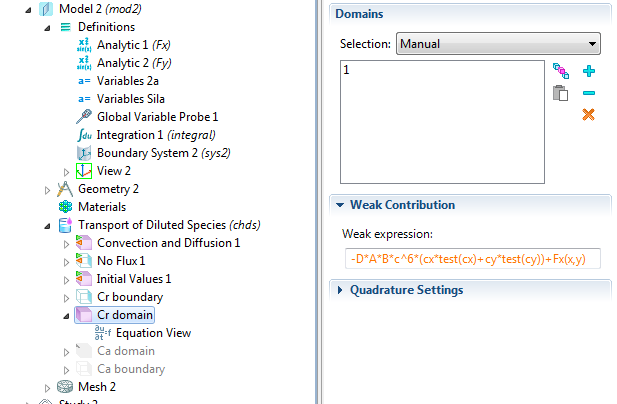This screenshot has height=404, width=617.
Task: Click the Global Variable Probe 1 icon
Action: click(85, 117)
